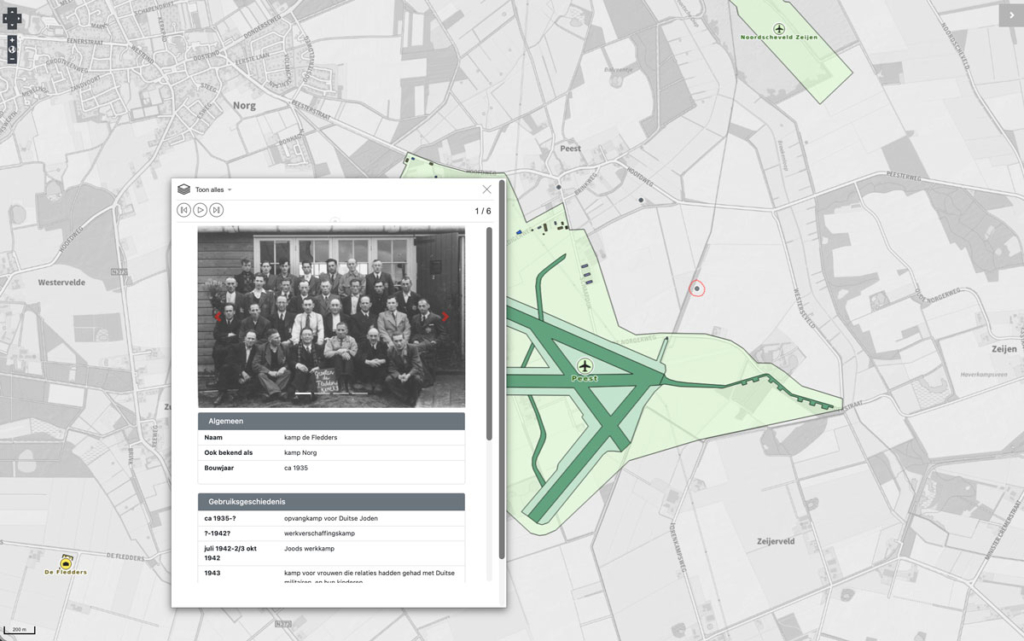Open the Toon alles dropdown
This screenshot has height=641, width=1024.
213,189
